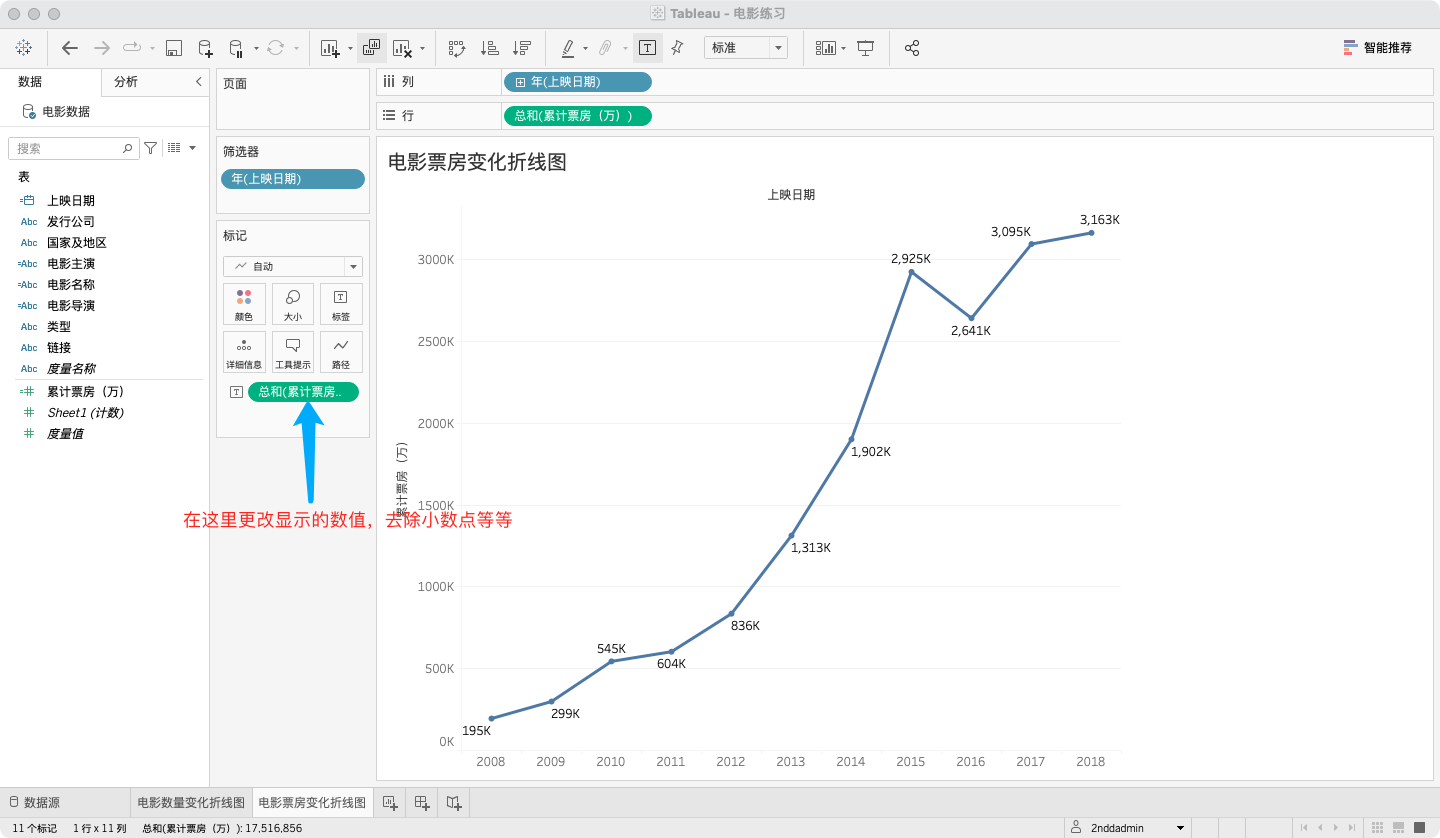
Task: Click the undo back arrow
Action: pyautogui.click(x=70, y=47)
